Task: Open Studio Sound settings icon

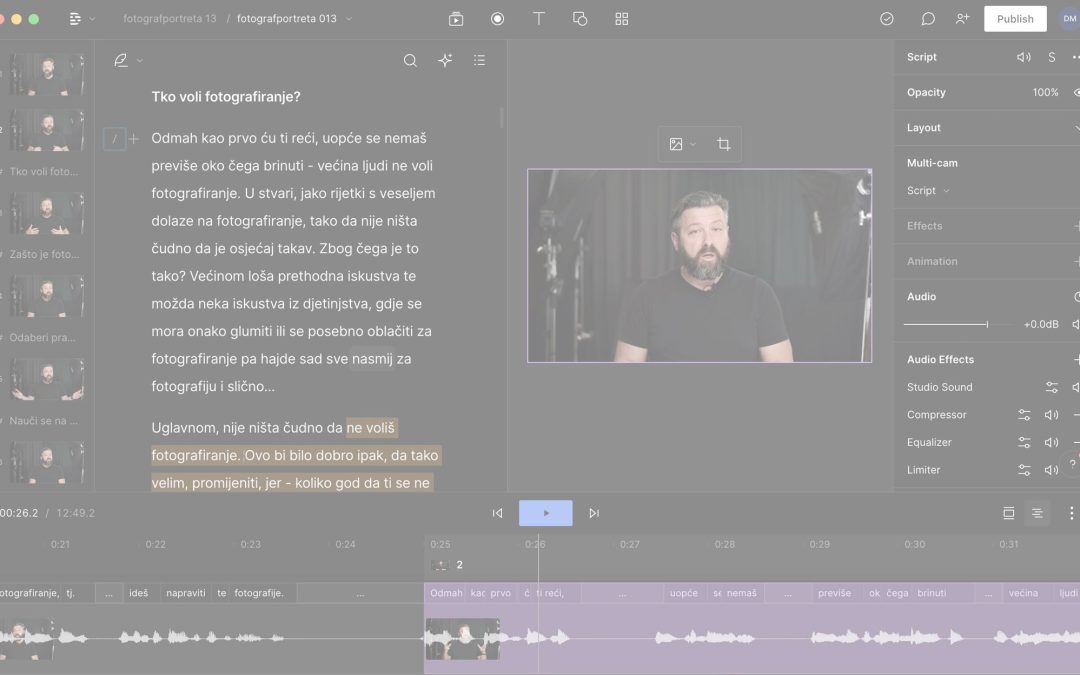Action: click(x=1051, y=387)
